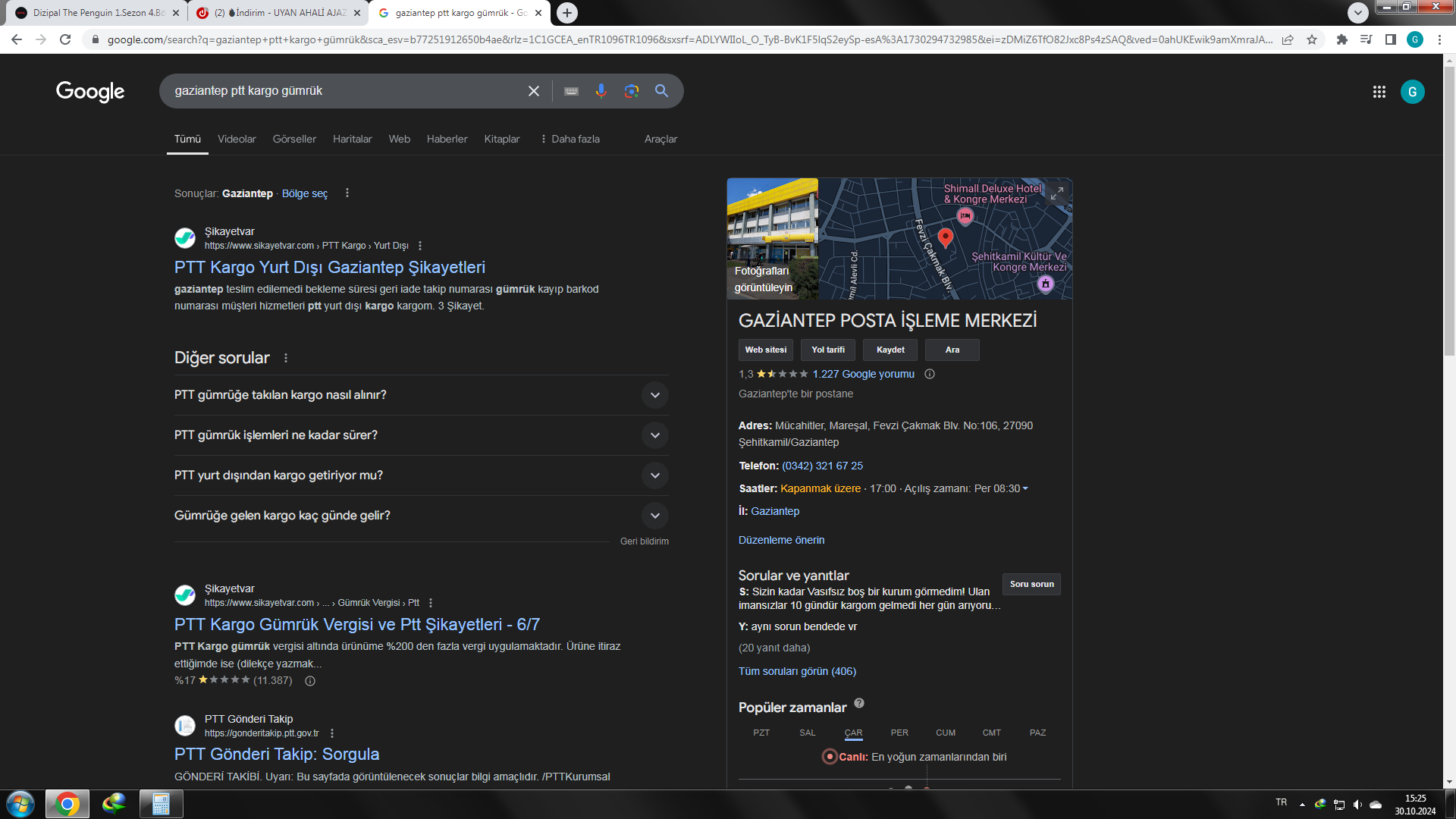Image resolution: width=1456 pixels, height=819 pixels.
Task: Open the Windows Start menu
Action: point(20,804)
